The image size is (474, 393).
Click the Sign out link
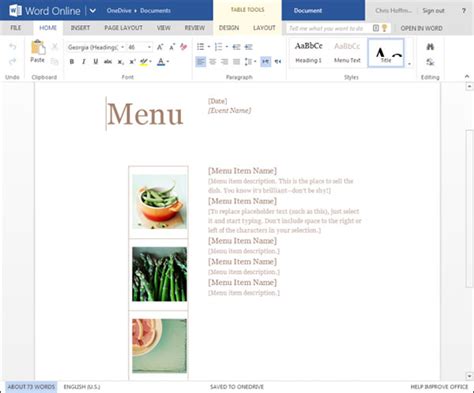[x=433, y=11]
